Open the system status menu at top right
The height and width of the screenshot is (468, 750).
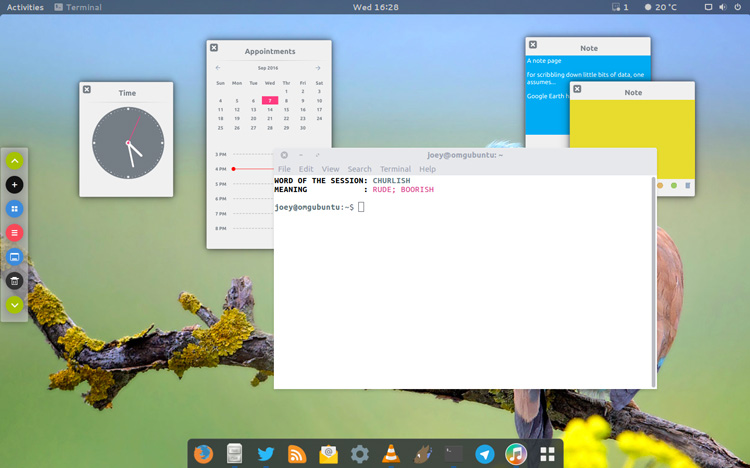723,7
